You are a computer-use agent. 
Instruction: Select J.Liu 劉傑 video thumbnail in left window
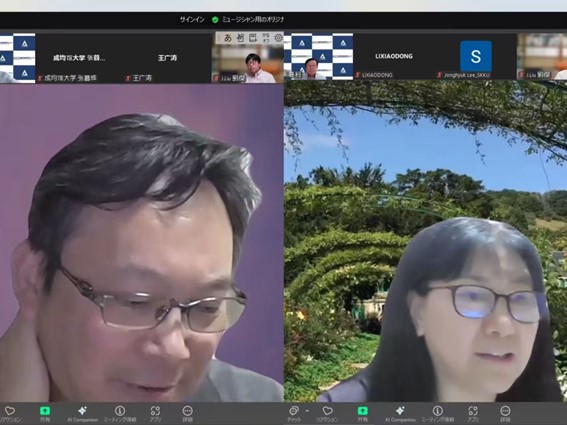point(248,58)
